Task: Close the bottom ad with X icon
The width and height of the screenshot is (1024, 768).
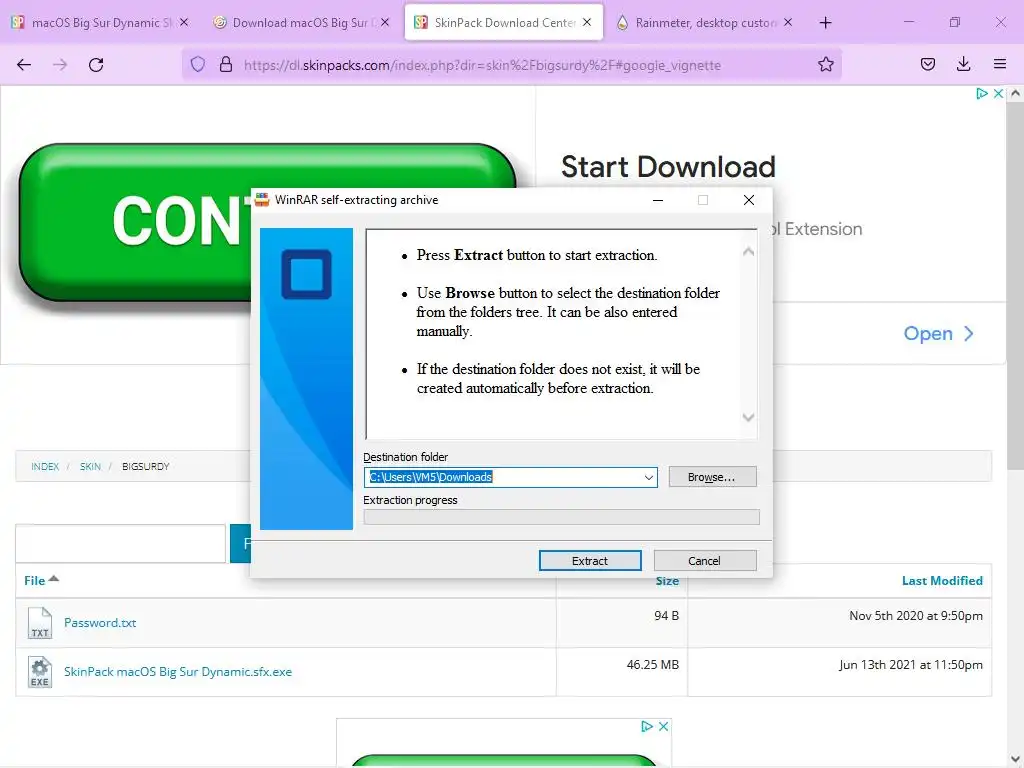Action: tap(664, 726)
